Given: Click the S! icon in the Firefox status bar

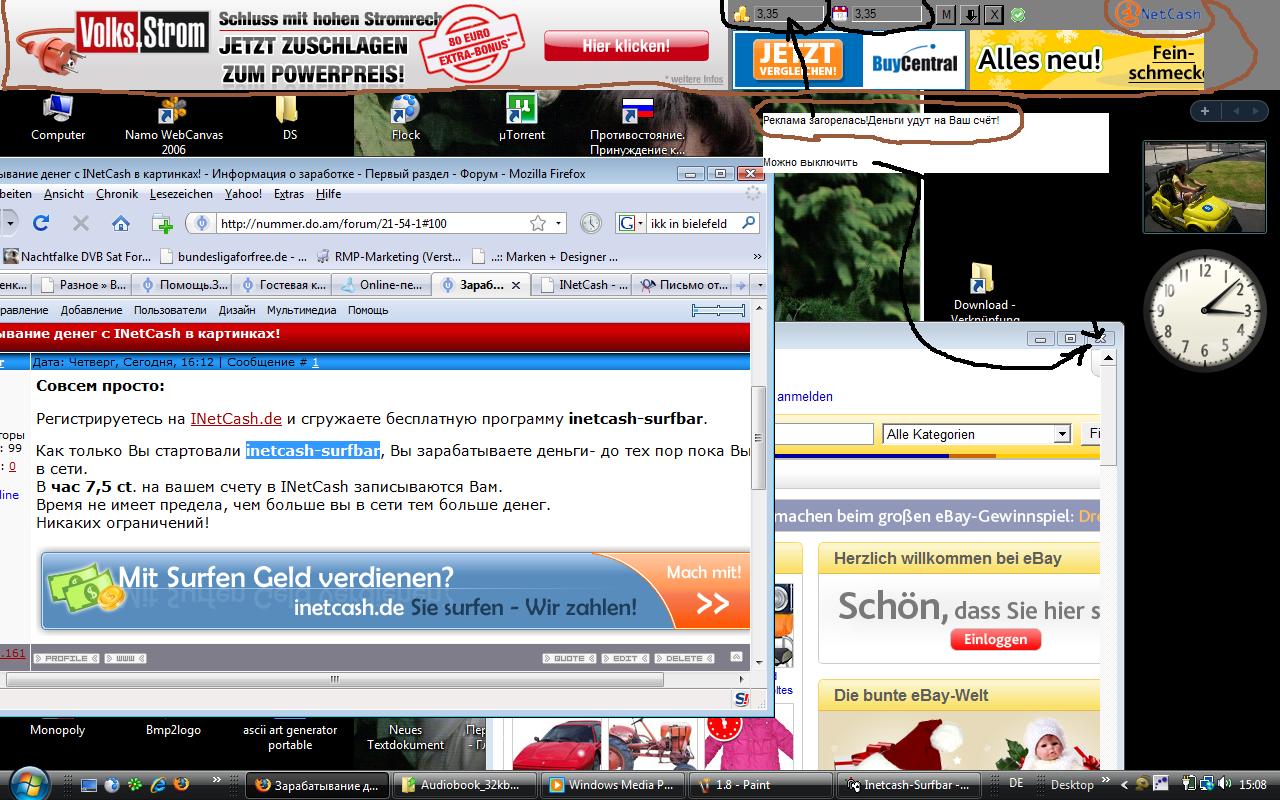Looking at the screenshot, I should [742, 699].
